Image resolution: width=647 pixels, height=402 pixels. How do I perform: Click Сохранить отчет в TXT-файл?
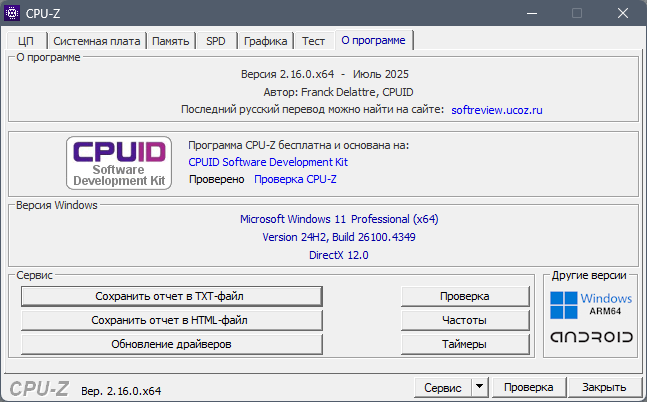tap(172, 296)
